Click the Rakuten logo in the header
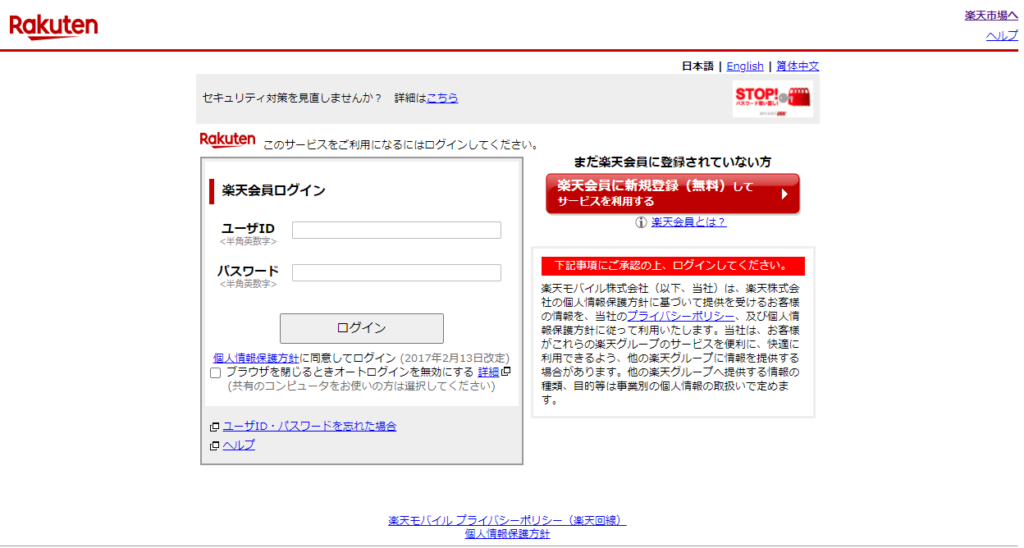 click(54, 27)
